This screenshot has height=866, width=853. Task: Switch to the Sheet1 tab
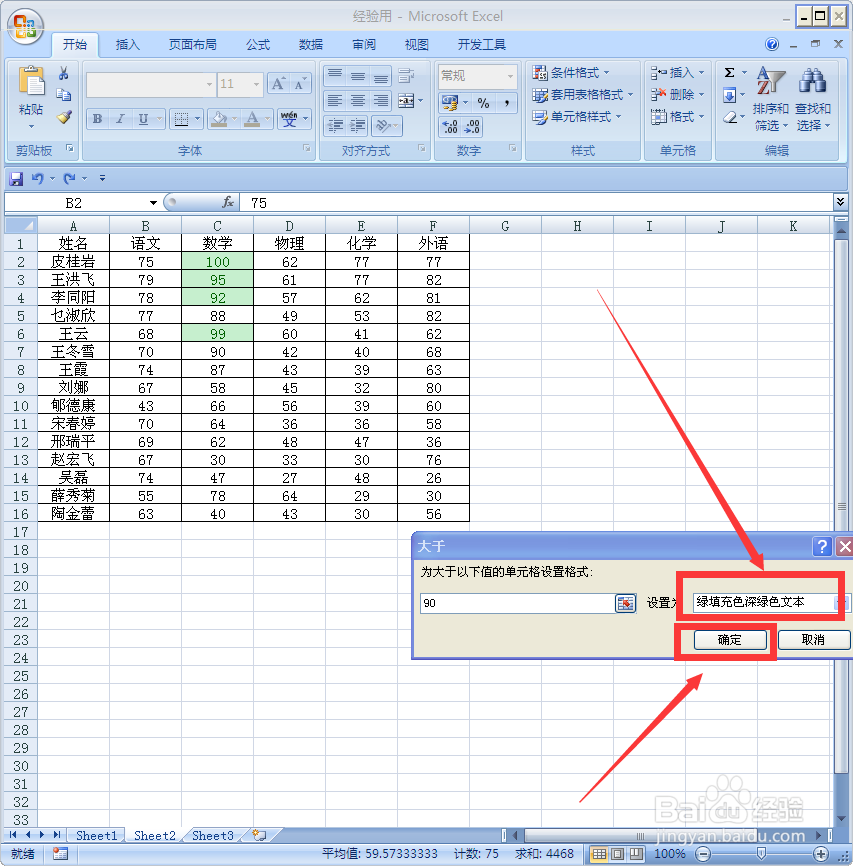tap(97, 836)
